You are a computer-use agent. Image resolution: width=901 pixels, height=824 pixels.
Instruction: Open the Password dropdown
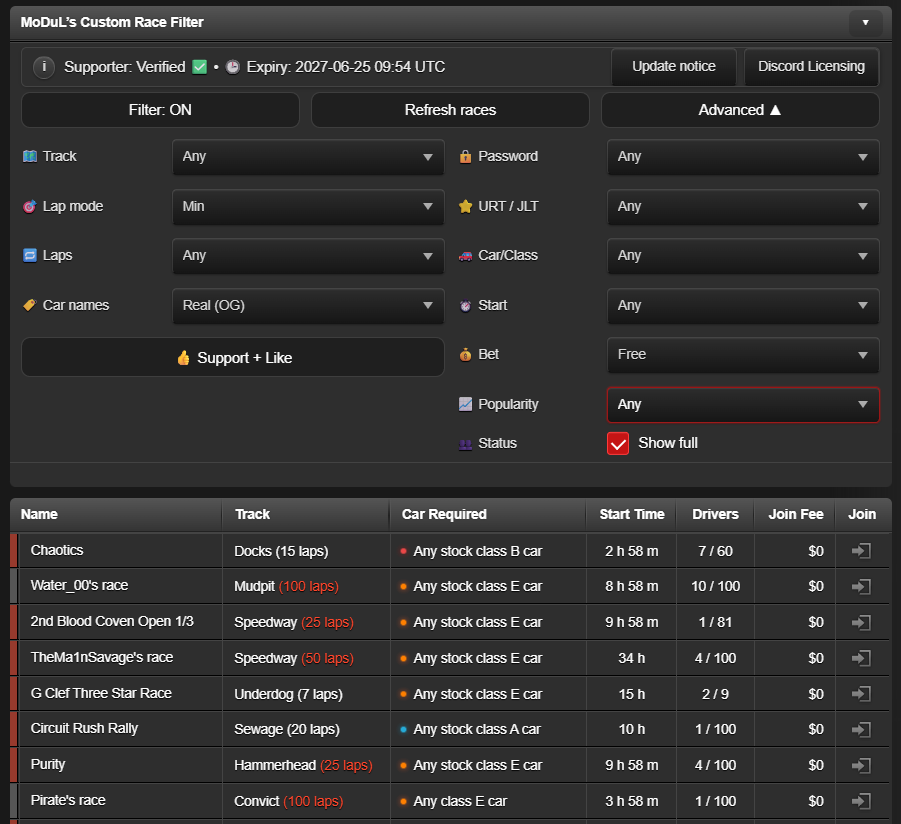(743, 157)
